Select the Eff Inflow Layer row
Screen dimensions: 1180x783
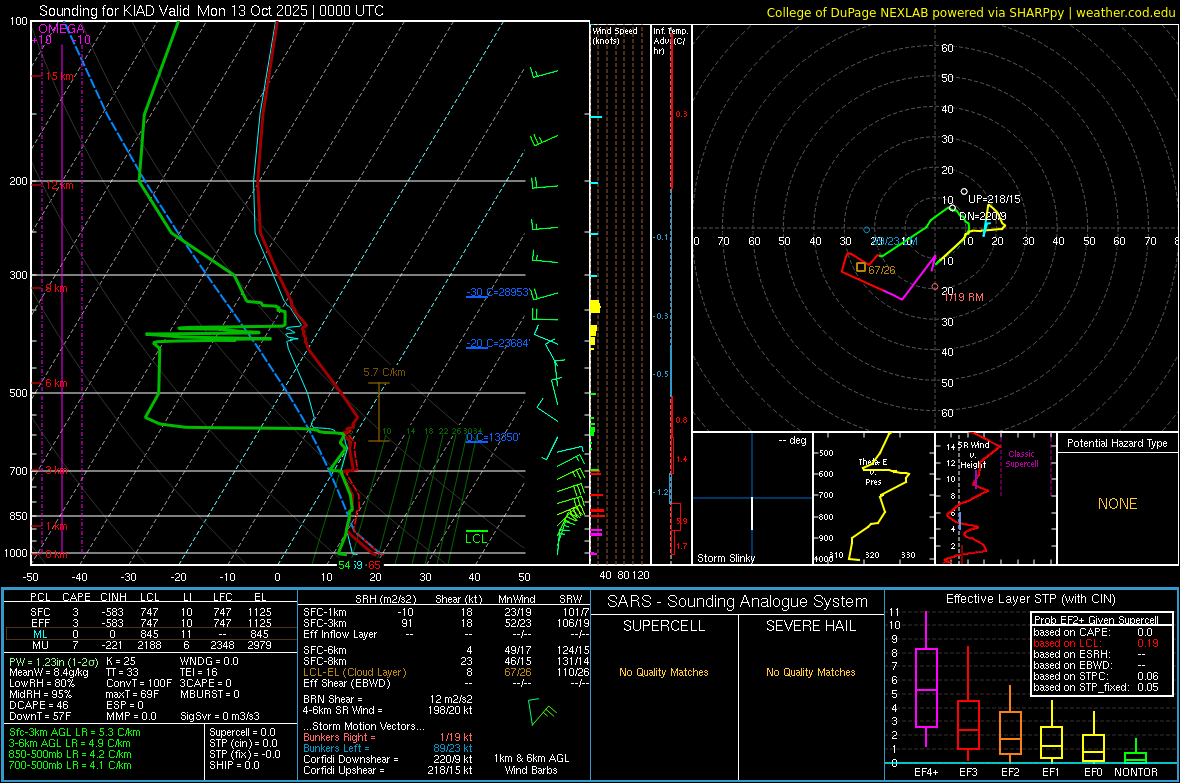click(x=446, y=634)
